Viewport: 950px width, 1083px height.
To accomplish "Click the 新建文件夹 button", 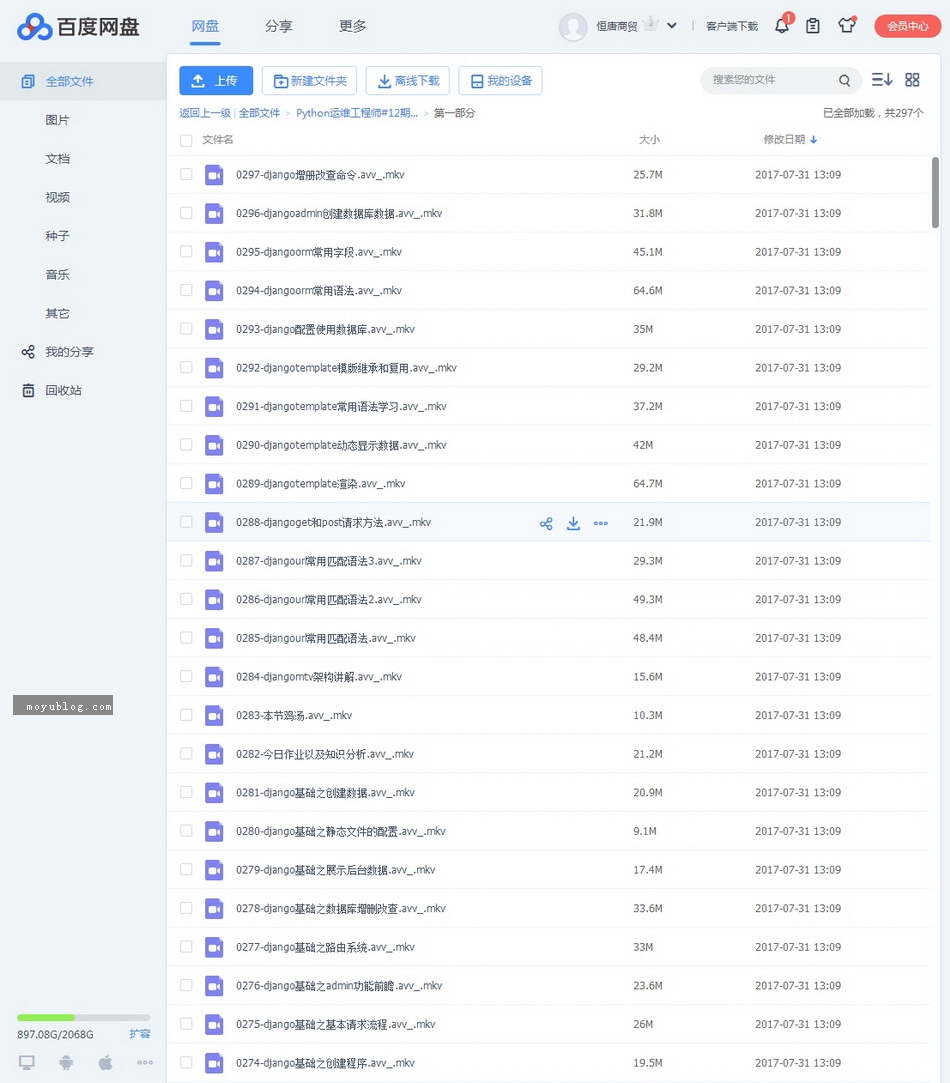I will click(x=309, y=81).
